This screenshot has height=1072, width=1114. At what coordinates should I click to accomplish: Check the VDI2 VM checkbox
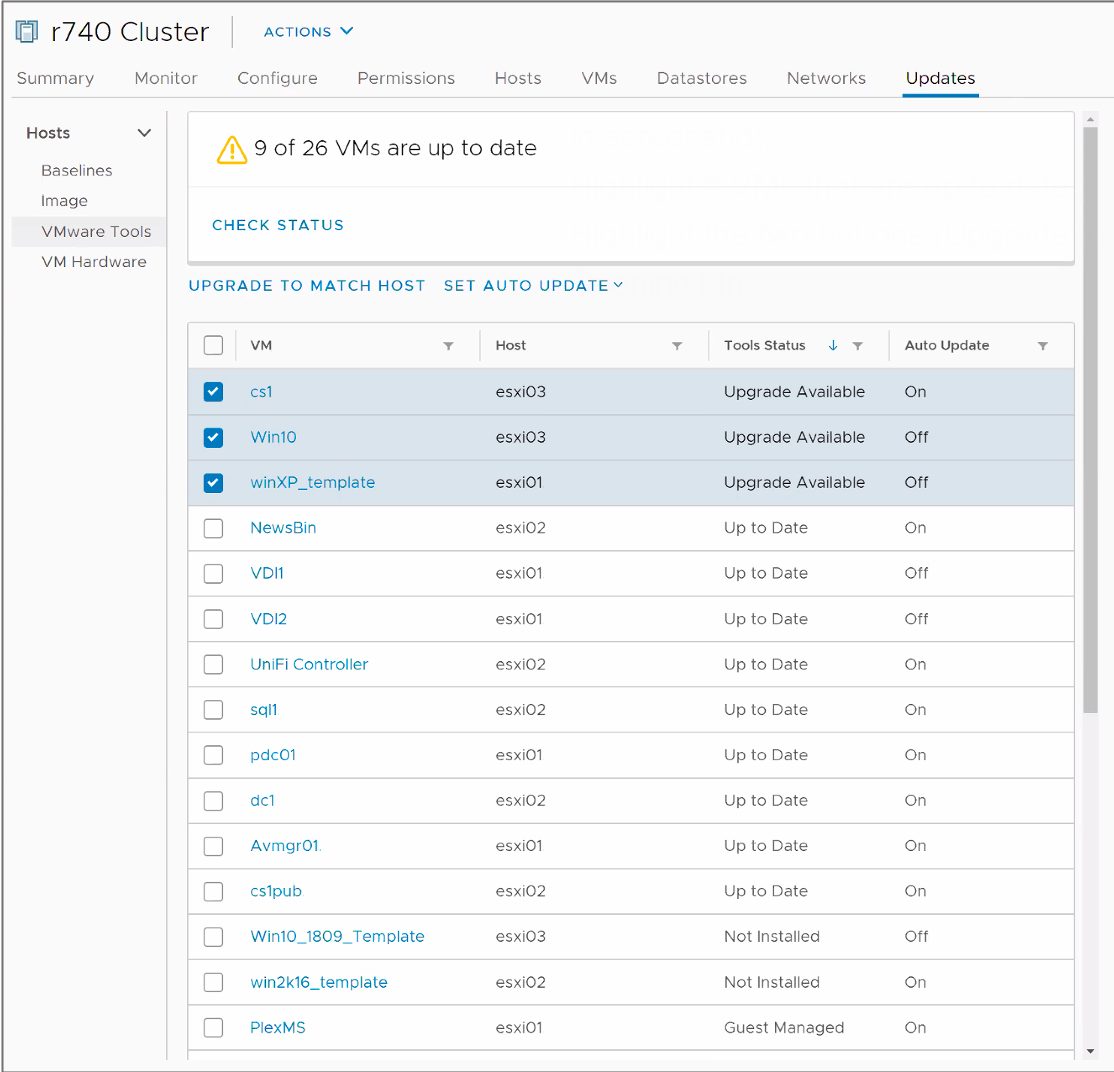point(213,619)
